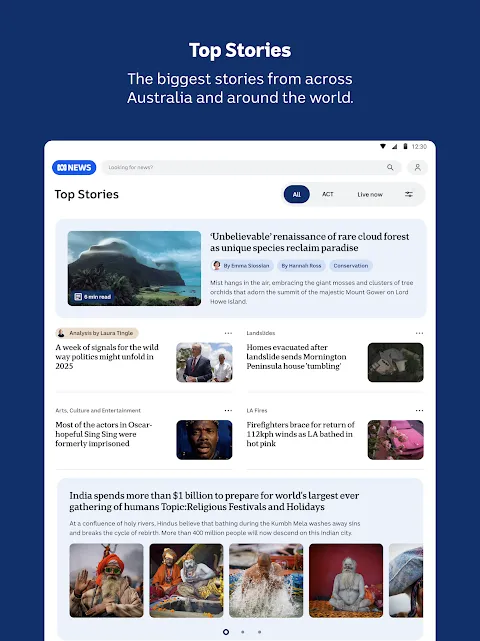
Task: Go to the second carousel page dot
Action: [x=243, y=632]
